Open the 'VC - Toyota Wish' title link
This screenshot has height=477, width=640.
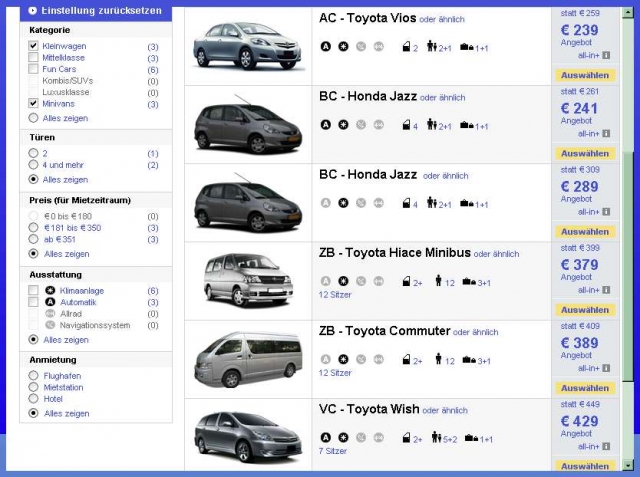pyautogui.click(x=369, y=409)
